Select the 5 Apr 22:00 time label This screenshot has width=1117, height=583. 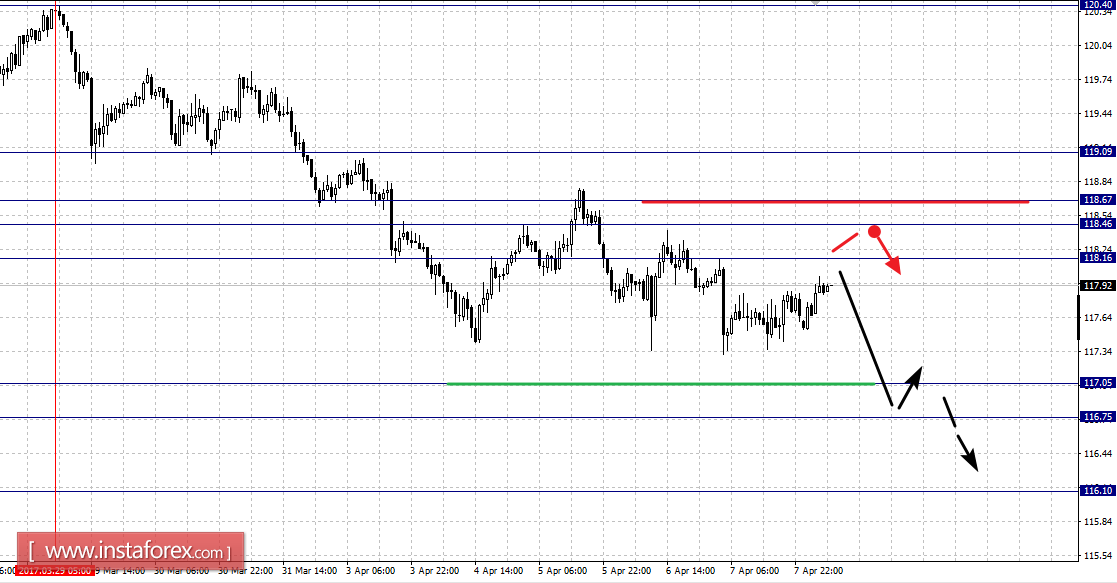tap(626, 571)
